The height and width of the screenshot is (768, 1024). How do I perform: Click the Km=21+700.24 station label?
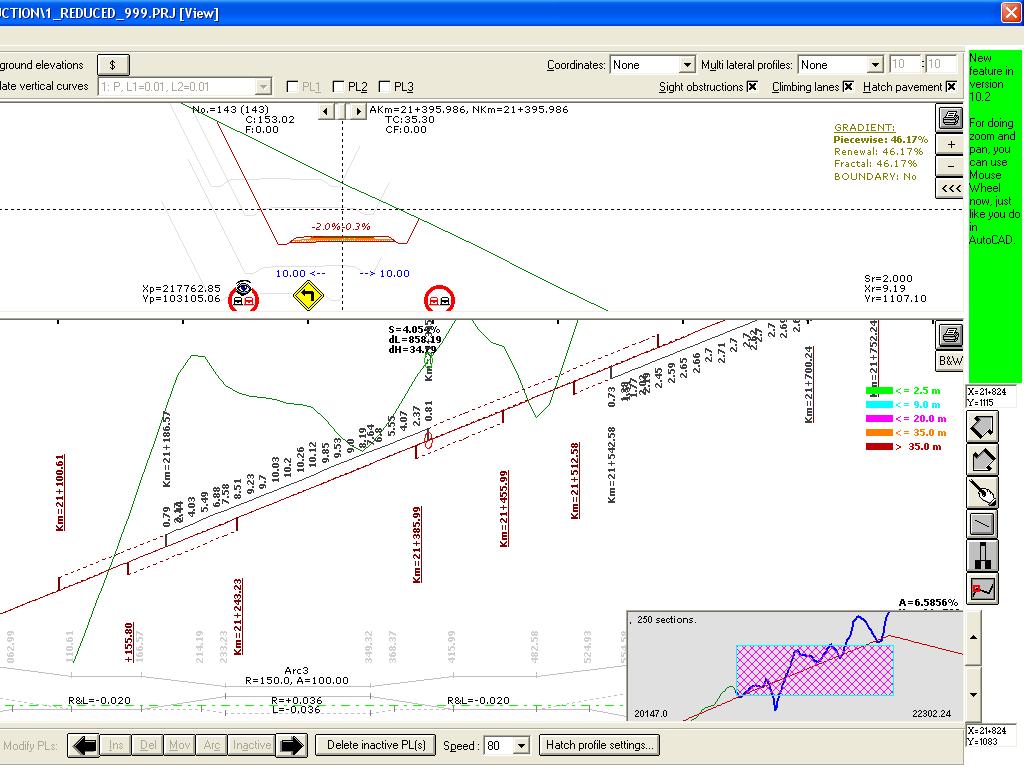[809, 384]
